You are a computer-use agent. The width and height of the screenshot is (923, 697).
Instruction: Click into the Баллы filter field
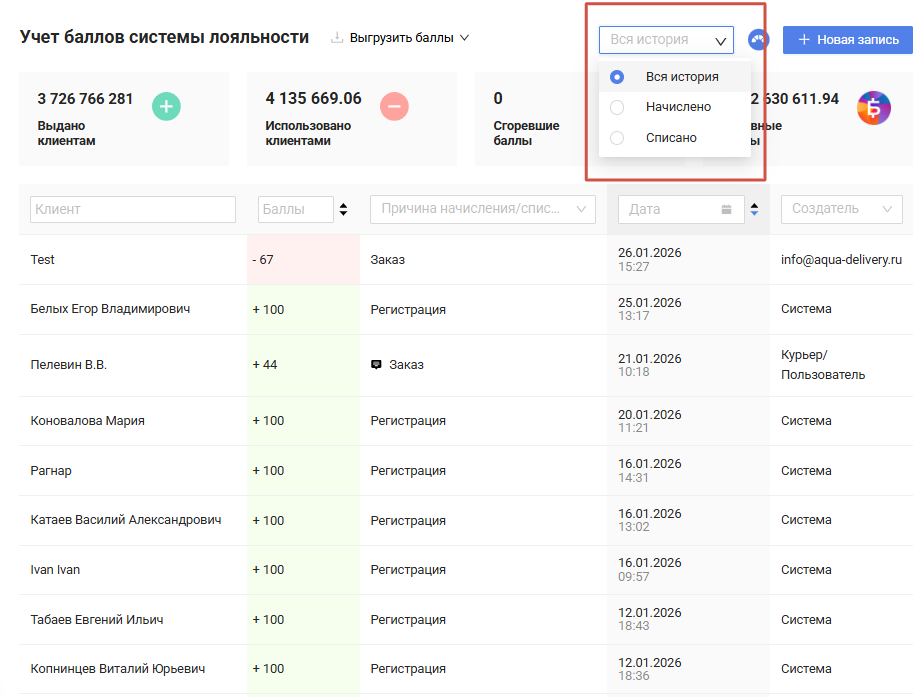tap(295, 209)
